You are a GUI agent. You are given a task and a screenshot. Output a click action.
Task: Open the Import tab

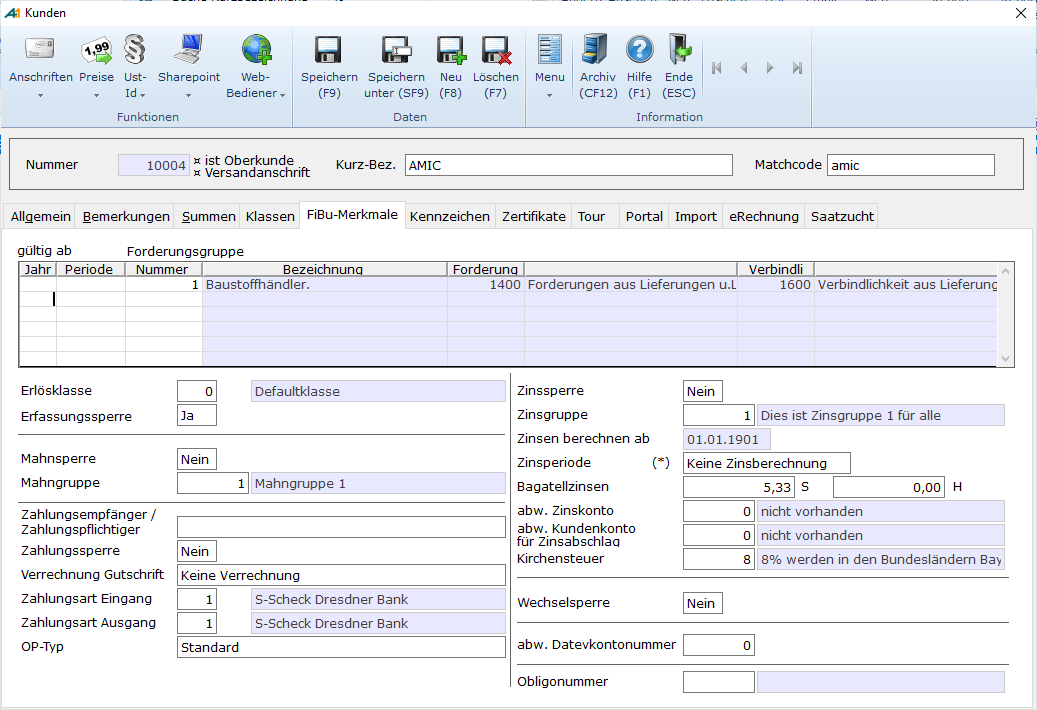coord(696,217)
